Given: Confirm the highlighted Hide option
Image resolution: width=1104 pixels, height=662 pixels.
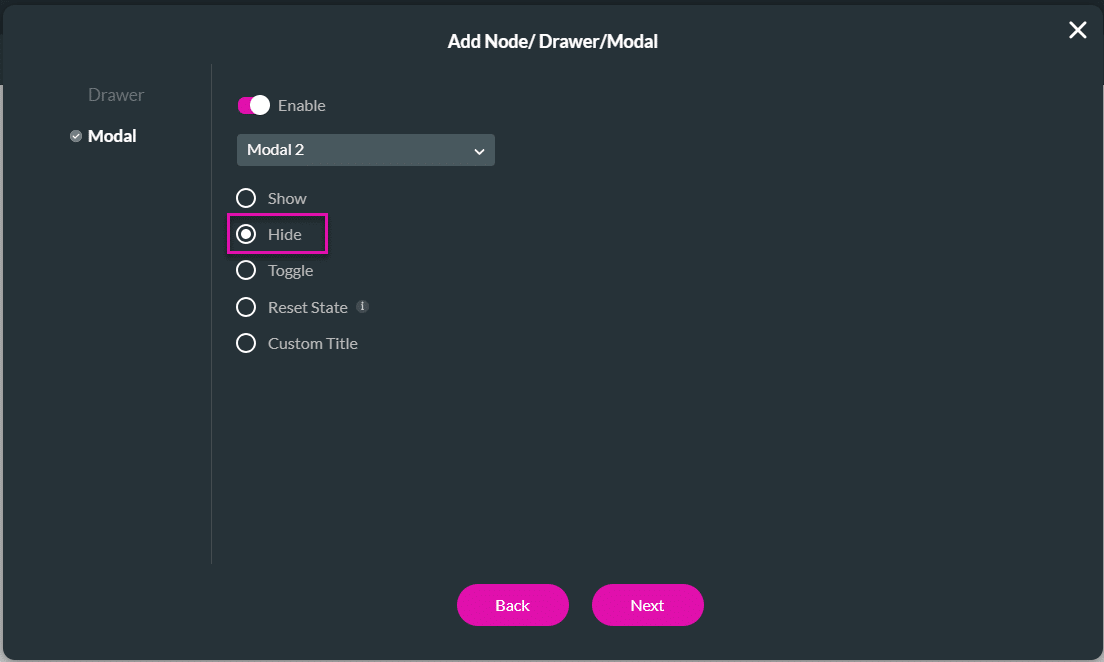Looking at the screenshot, I should pyautogui.click(x=246, y=234).
